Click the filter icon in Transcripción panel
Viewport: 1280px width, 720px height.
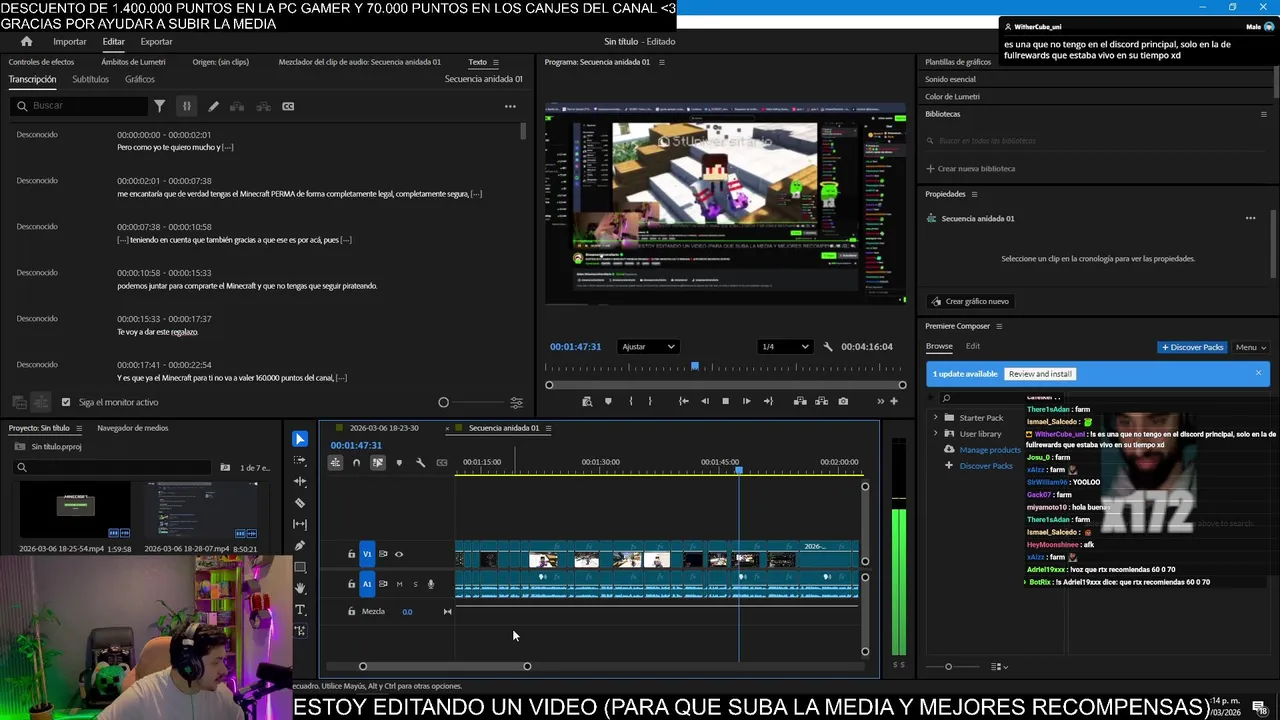pos(159,106)
